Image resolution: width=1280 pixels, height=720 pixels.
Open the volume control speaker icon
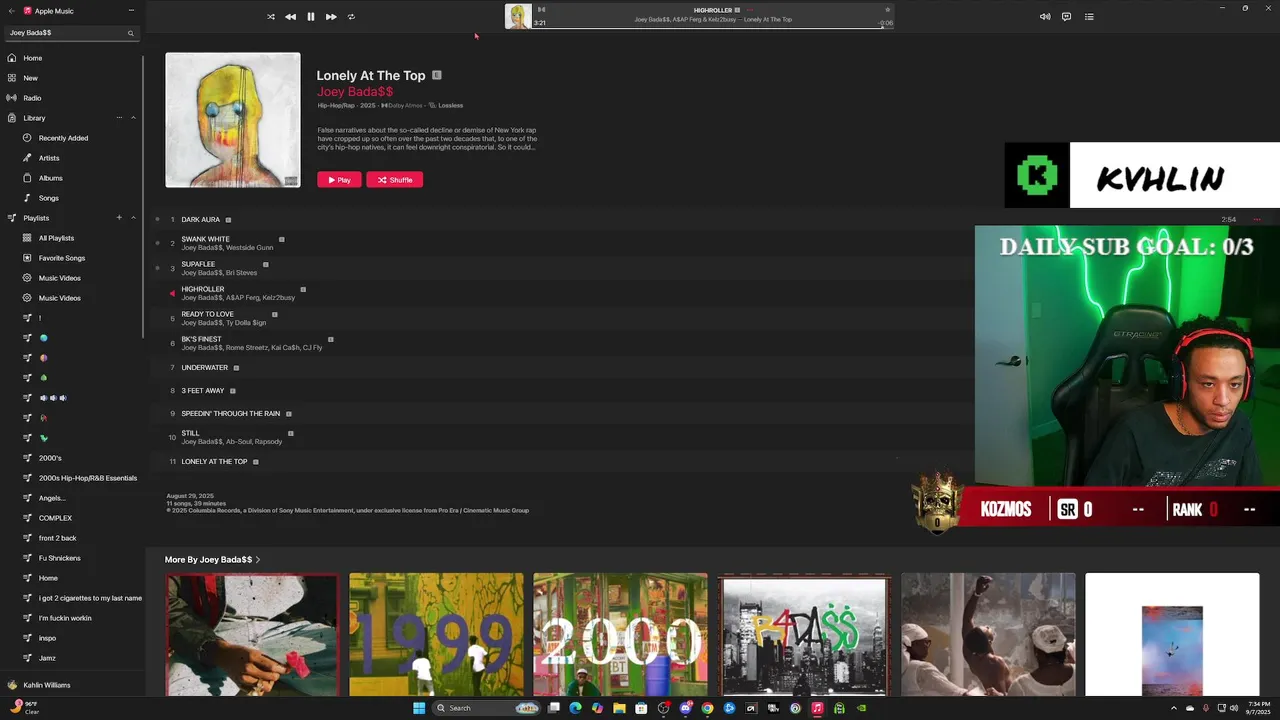[1045, 17]
